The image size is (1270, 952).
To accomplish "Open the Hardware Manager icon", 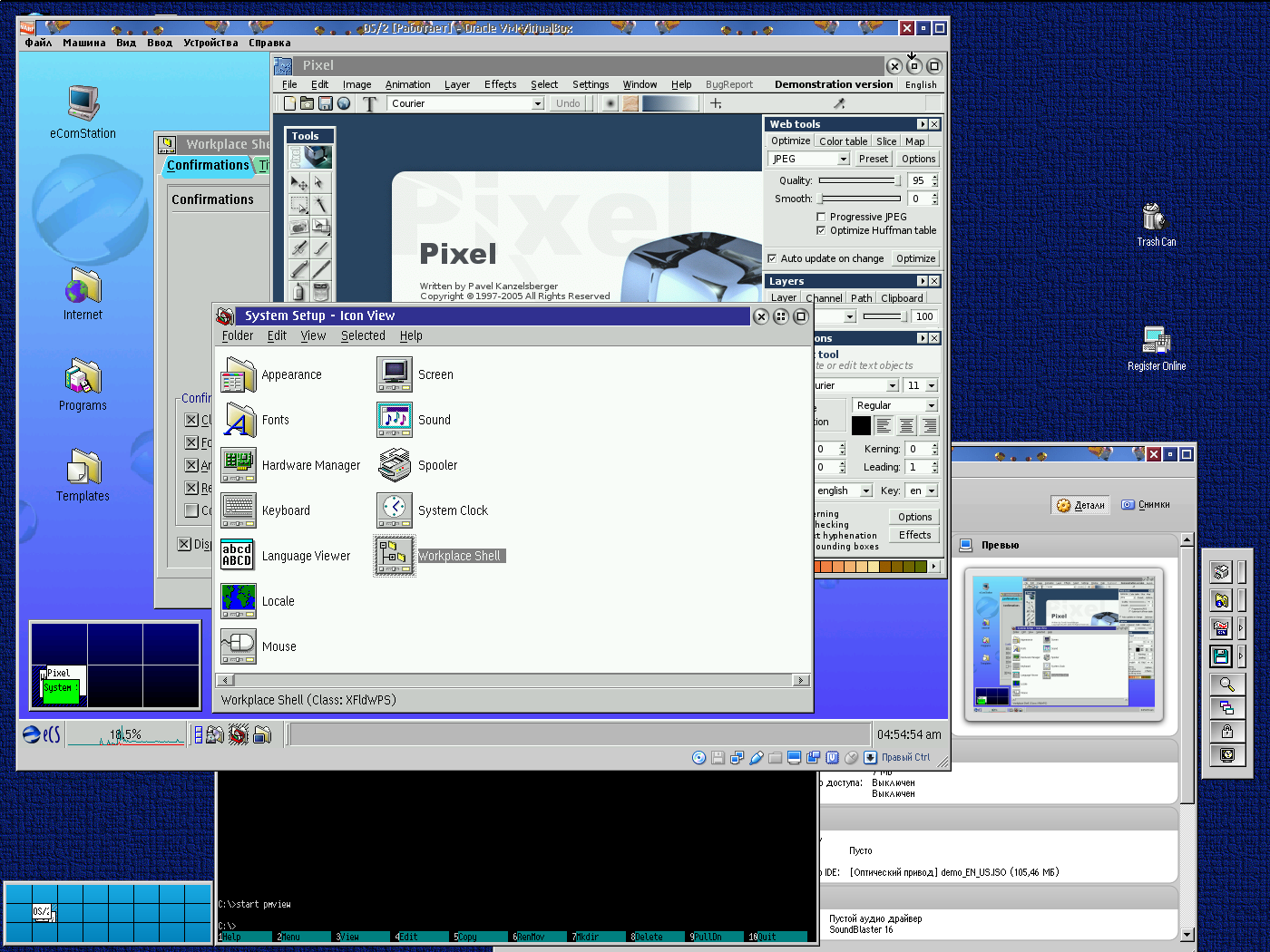I will click(239, 465).
